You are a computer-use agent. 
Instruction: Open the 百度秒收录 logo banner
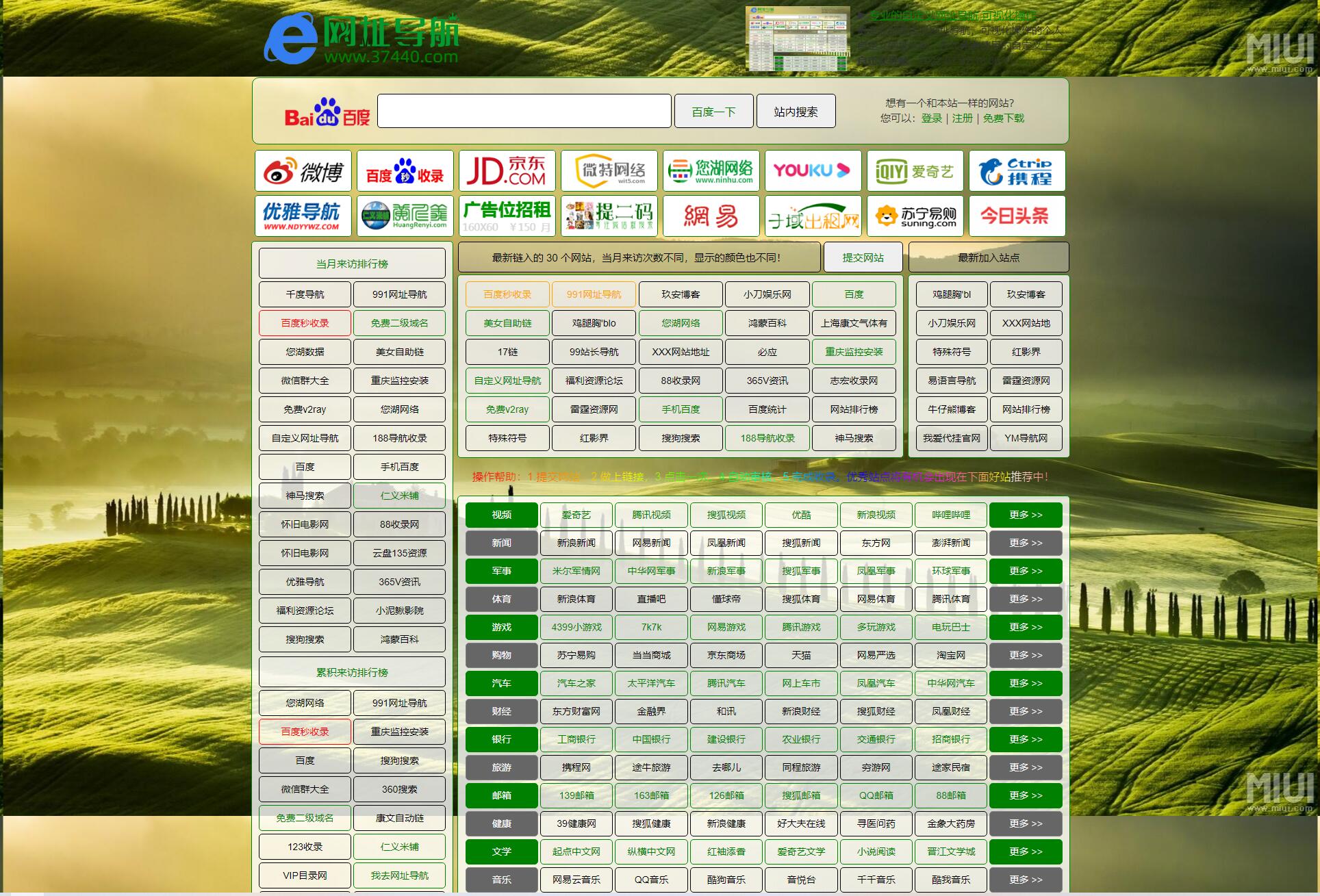(x=405, y=171)
